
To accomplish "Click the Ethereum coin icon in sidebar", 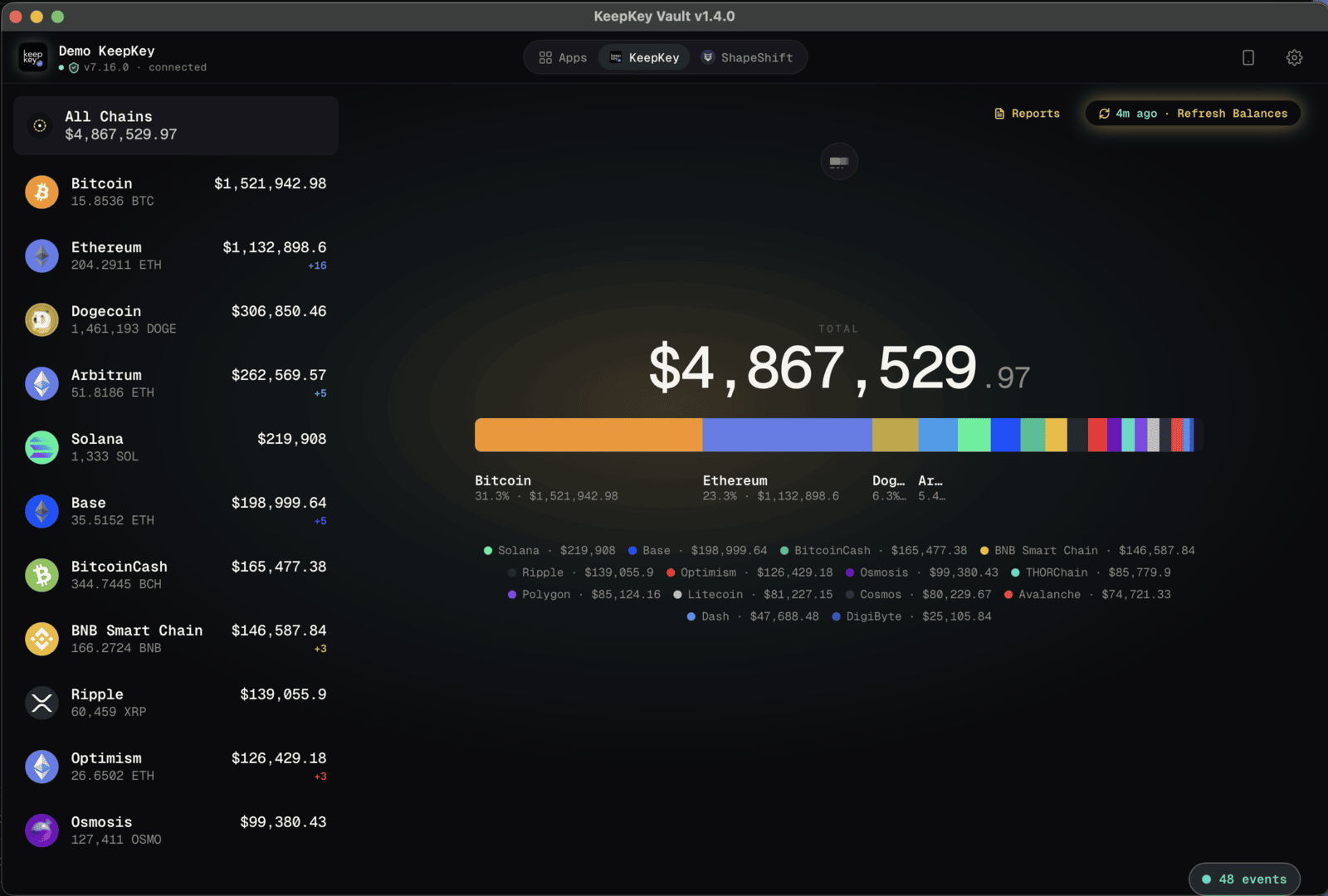I will [x=41, y=256].
